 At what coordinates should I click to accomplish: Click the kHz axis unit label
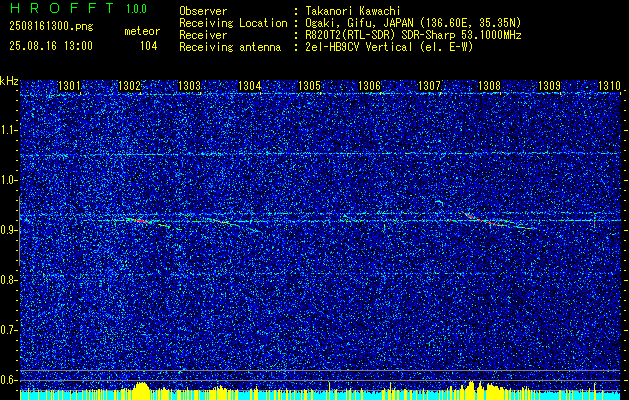tap(9, 81)
